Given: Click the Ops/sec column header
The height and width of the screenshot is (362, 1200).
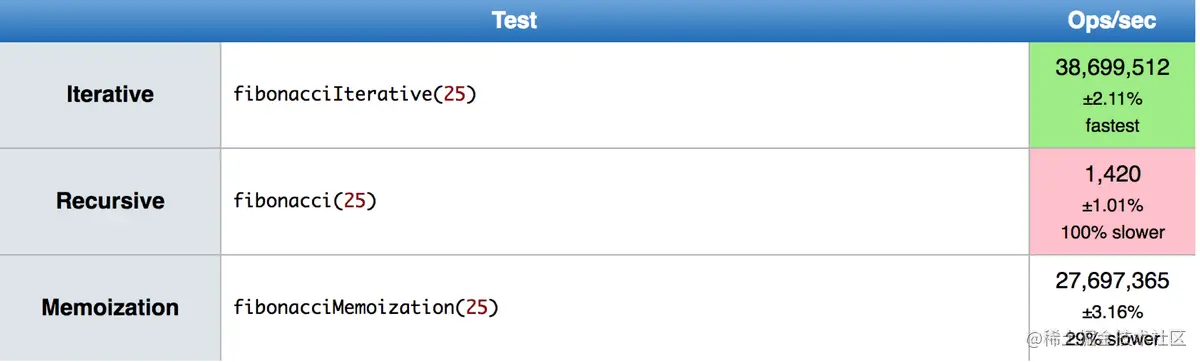Looking at the screenshot, I should click(x=1112, y=20).
